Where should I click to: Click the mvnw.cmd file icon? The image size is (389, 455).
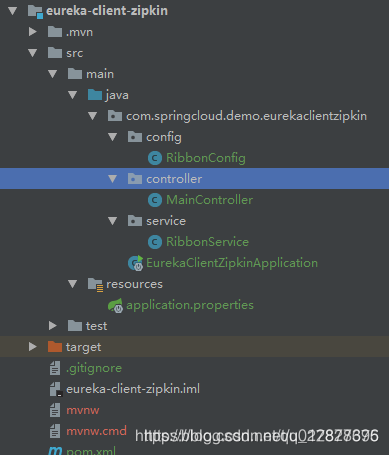click(55, 431)
